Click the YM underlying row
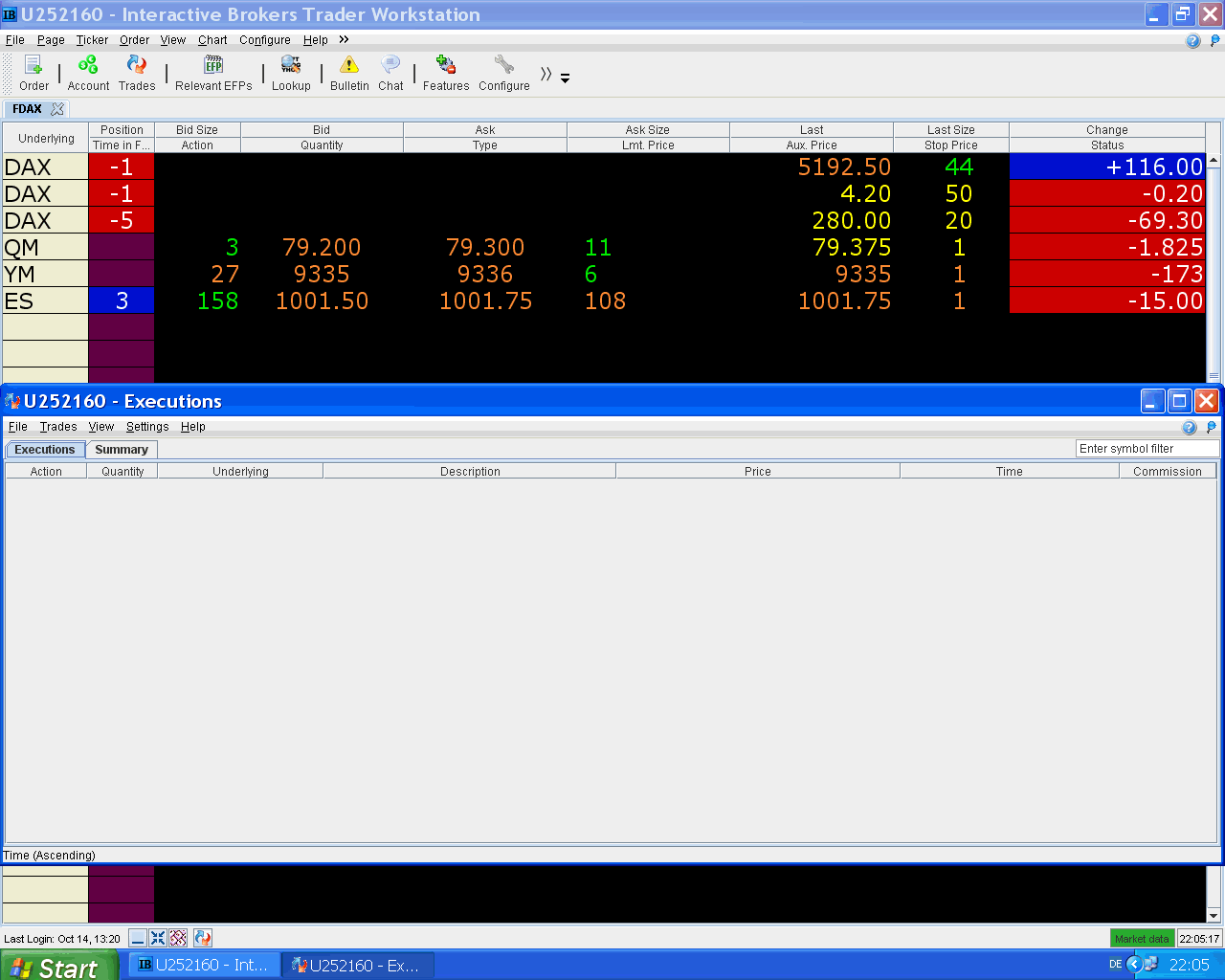1225x980 pixels. pyautogui.click(x=45, y=274)
